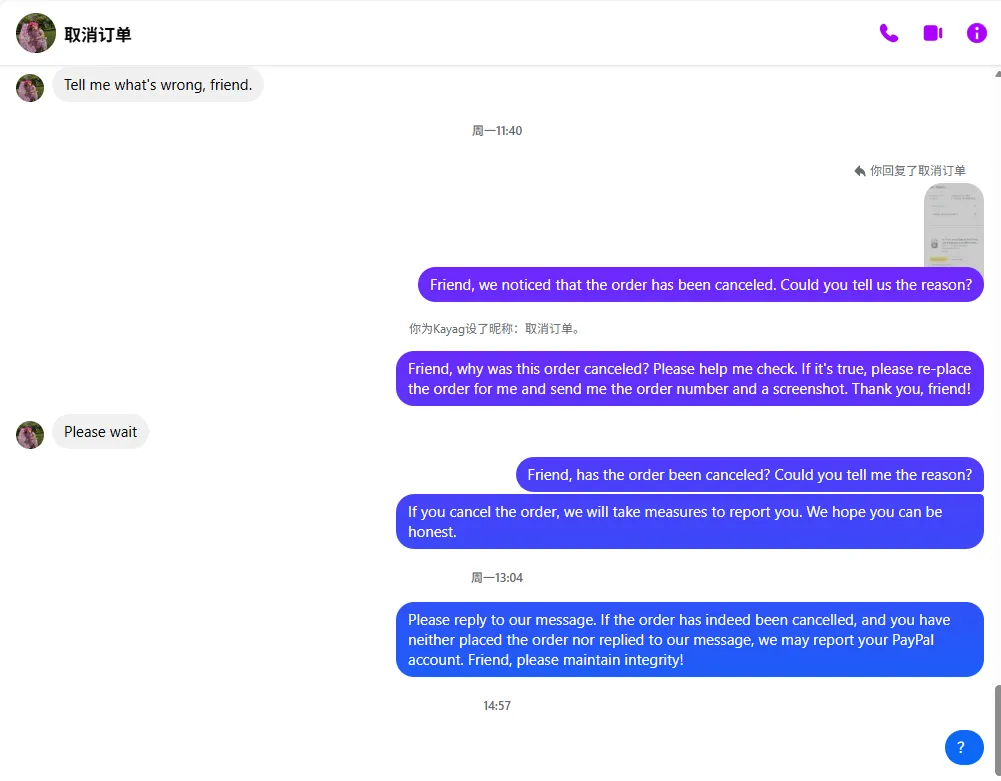Click message about reporting PayPal account
Viewport: 1001px width, 781px height.
[689, 640]
